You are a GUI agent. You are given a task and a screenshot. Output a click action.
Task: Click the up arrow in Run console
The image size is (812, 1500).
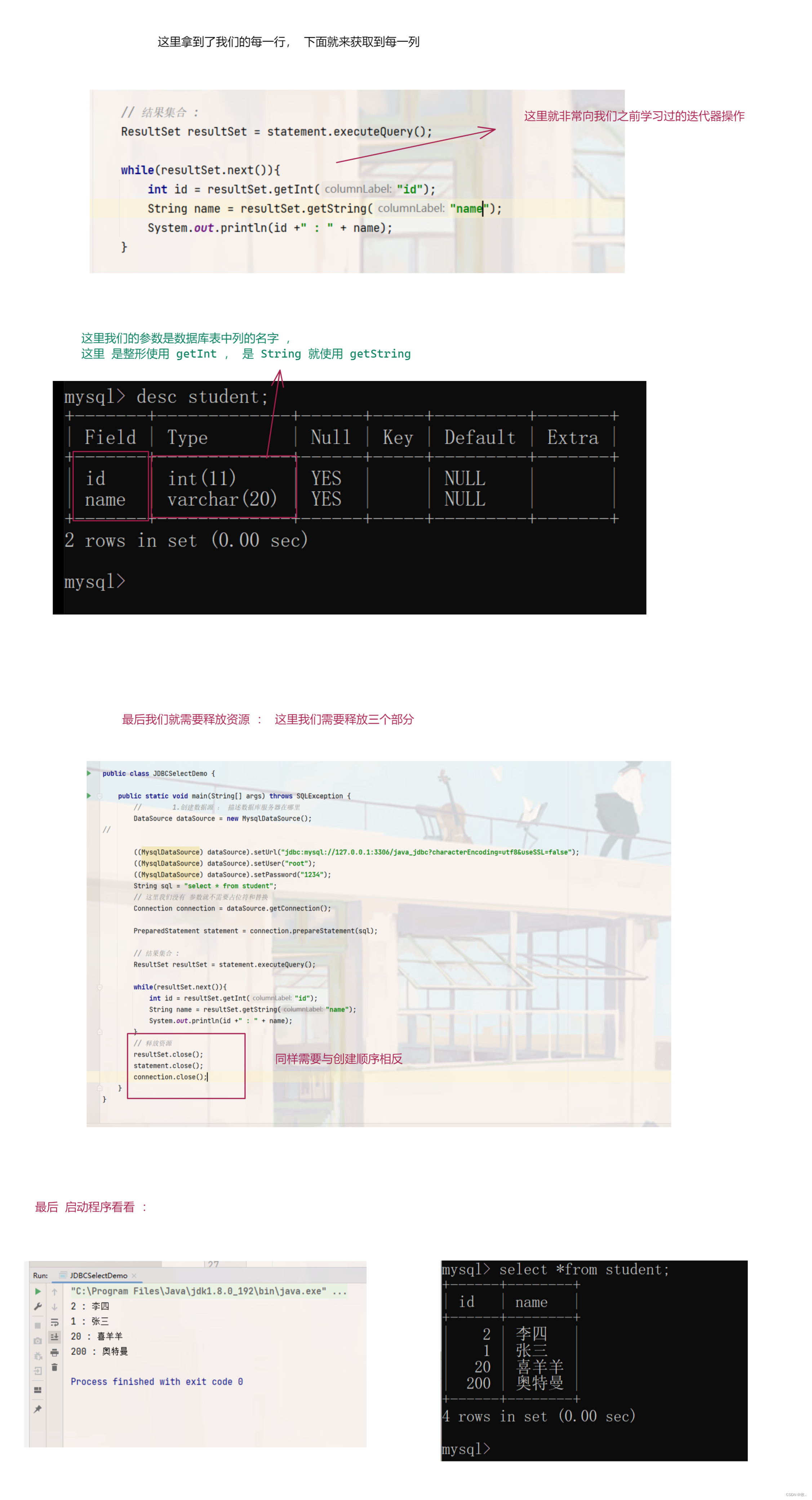(x=55, y=1292)
